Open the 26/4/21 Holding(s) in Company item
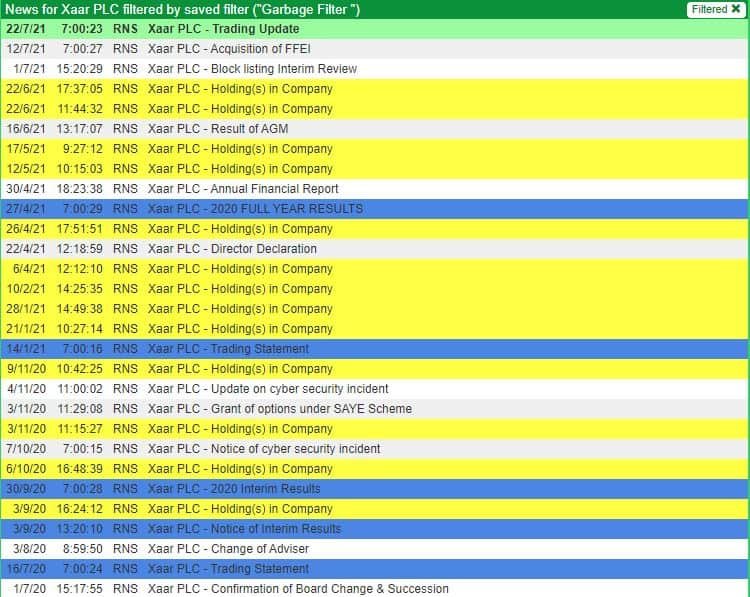This screenshot has height=597, width=750. (375, 229)
